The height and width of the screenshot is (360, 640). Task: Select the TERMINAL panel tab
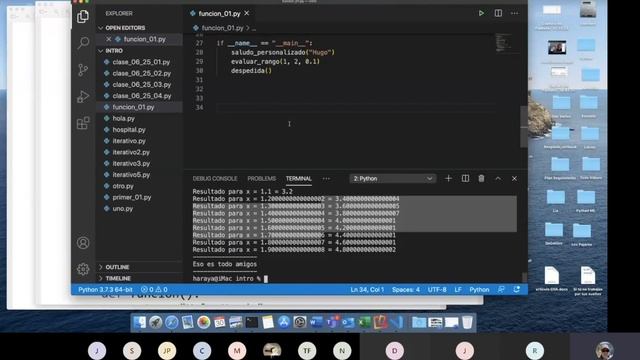pos(298,178)
